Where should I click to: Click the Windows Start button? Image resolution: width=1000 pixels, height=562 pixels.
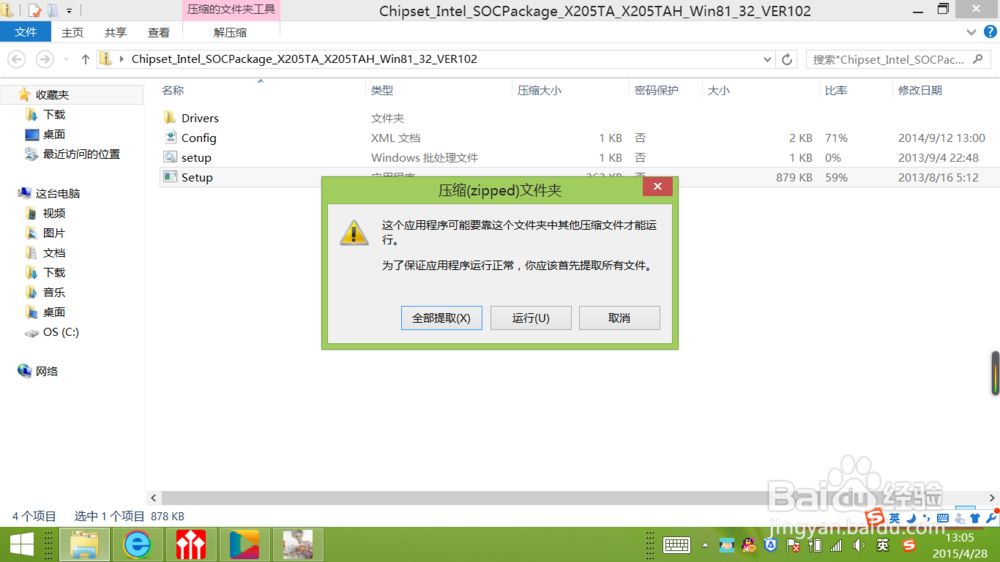[22, 545]
